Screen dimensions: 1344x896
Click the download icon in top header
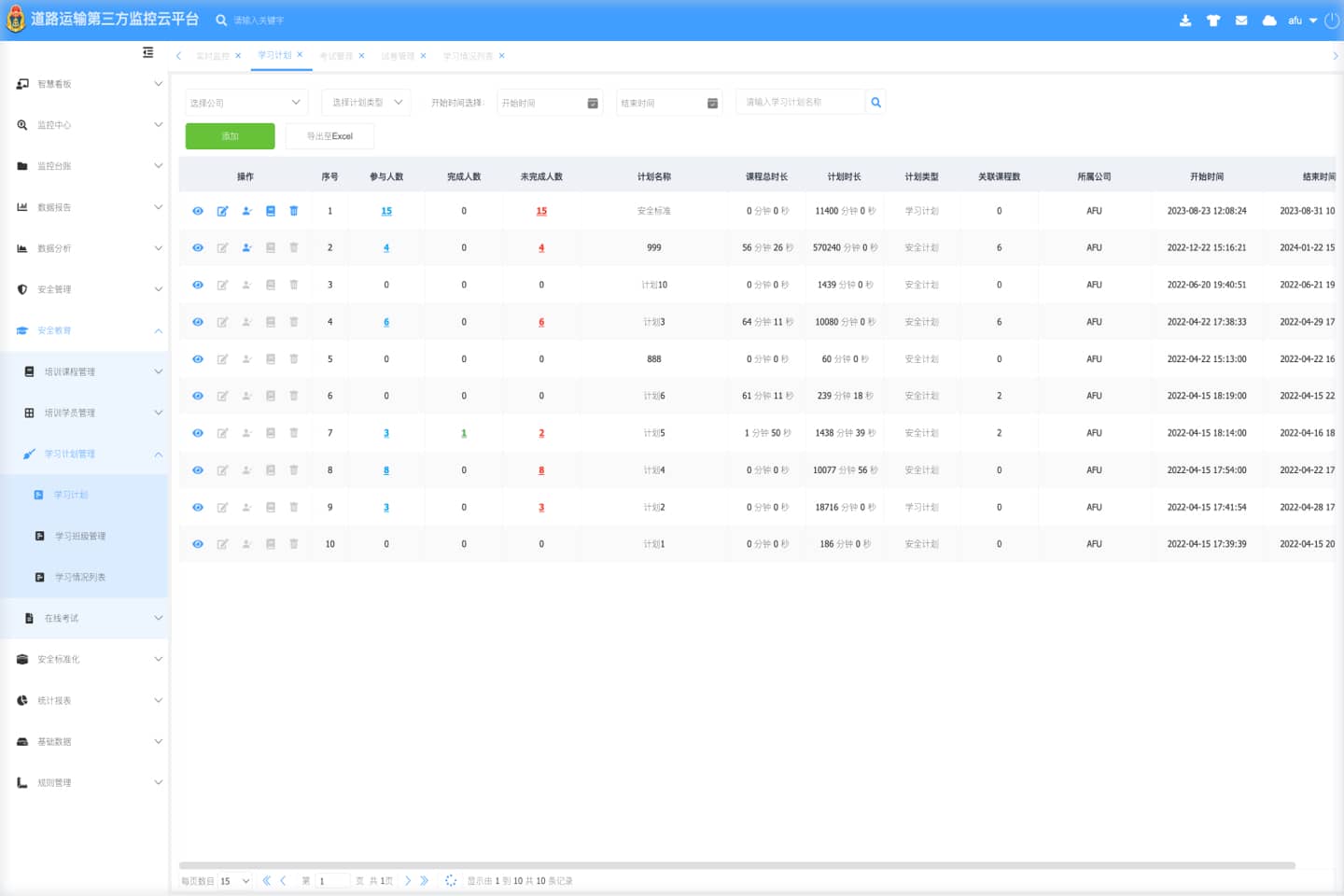[x=1185, y=21]
